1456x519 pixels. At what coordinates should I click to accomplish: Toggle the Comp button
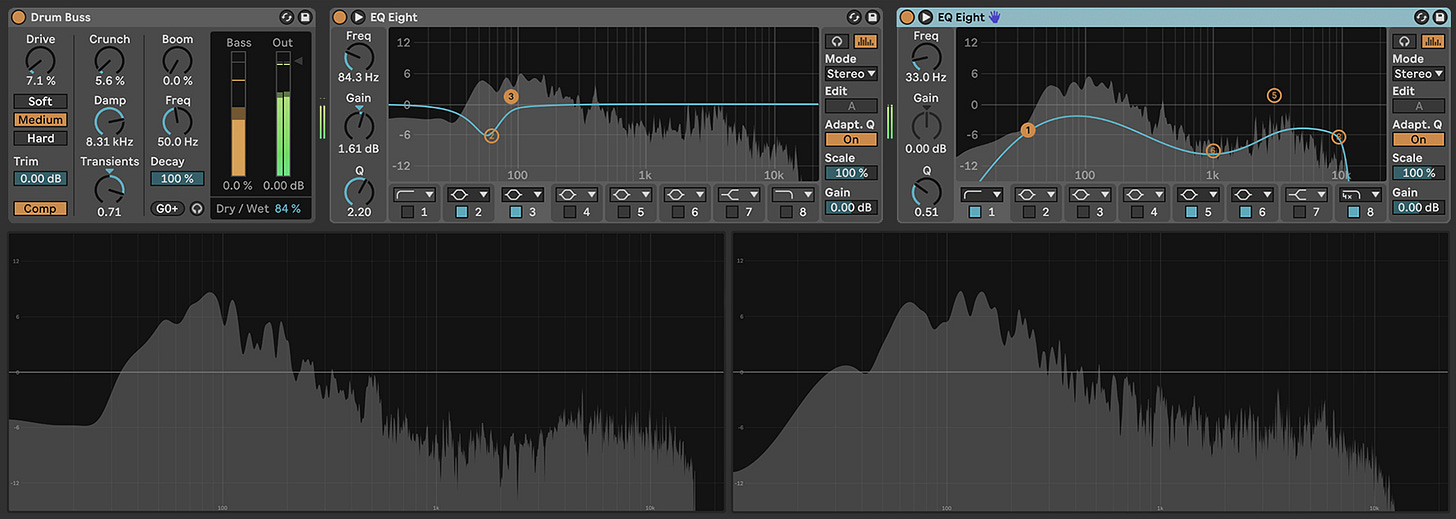point(41,208)
